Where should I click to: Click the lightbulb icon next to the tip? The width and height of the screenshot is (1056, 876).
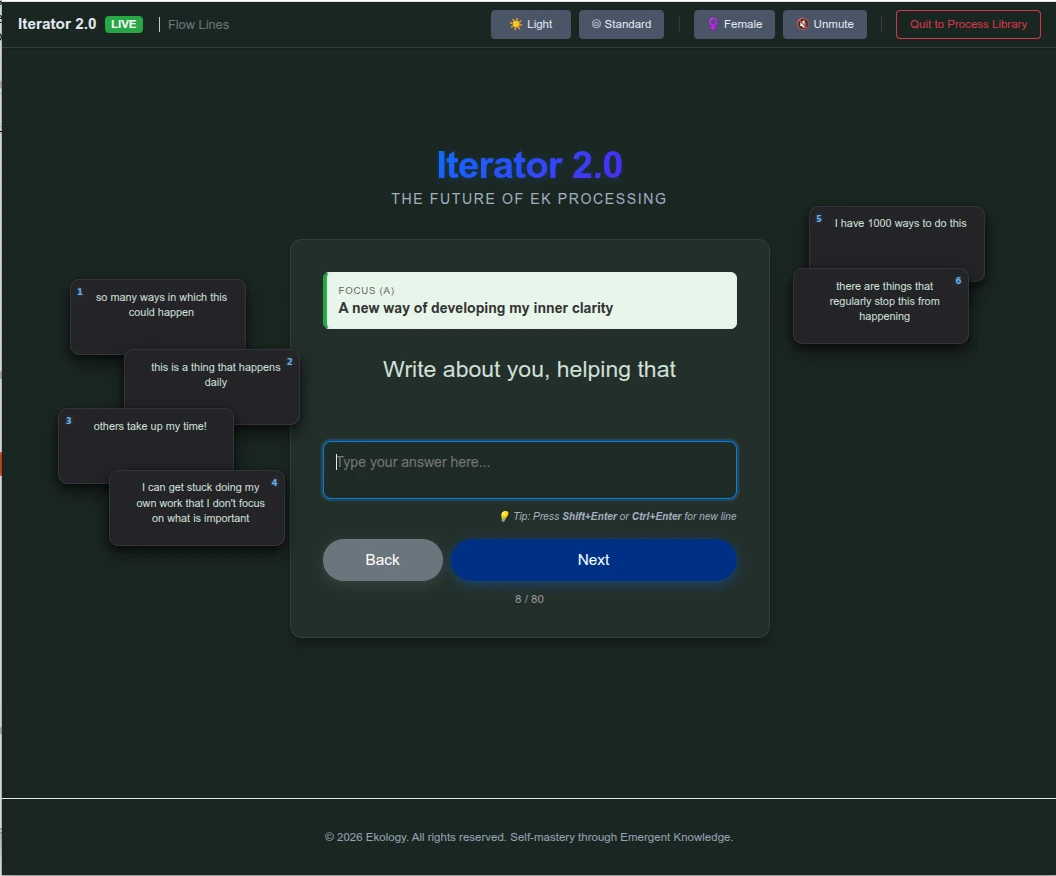point(504,516)
